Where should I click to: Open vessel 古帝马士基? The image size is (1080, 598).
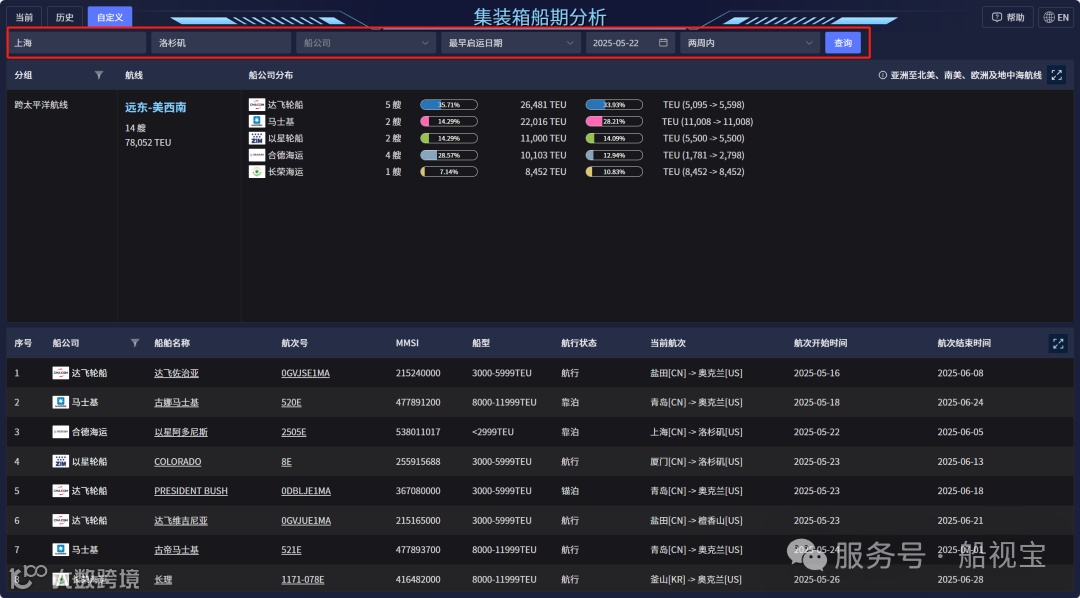point(176,550)
